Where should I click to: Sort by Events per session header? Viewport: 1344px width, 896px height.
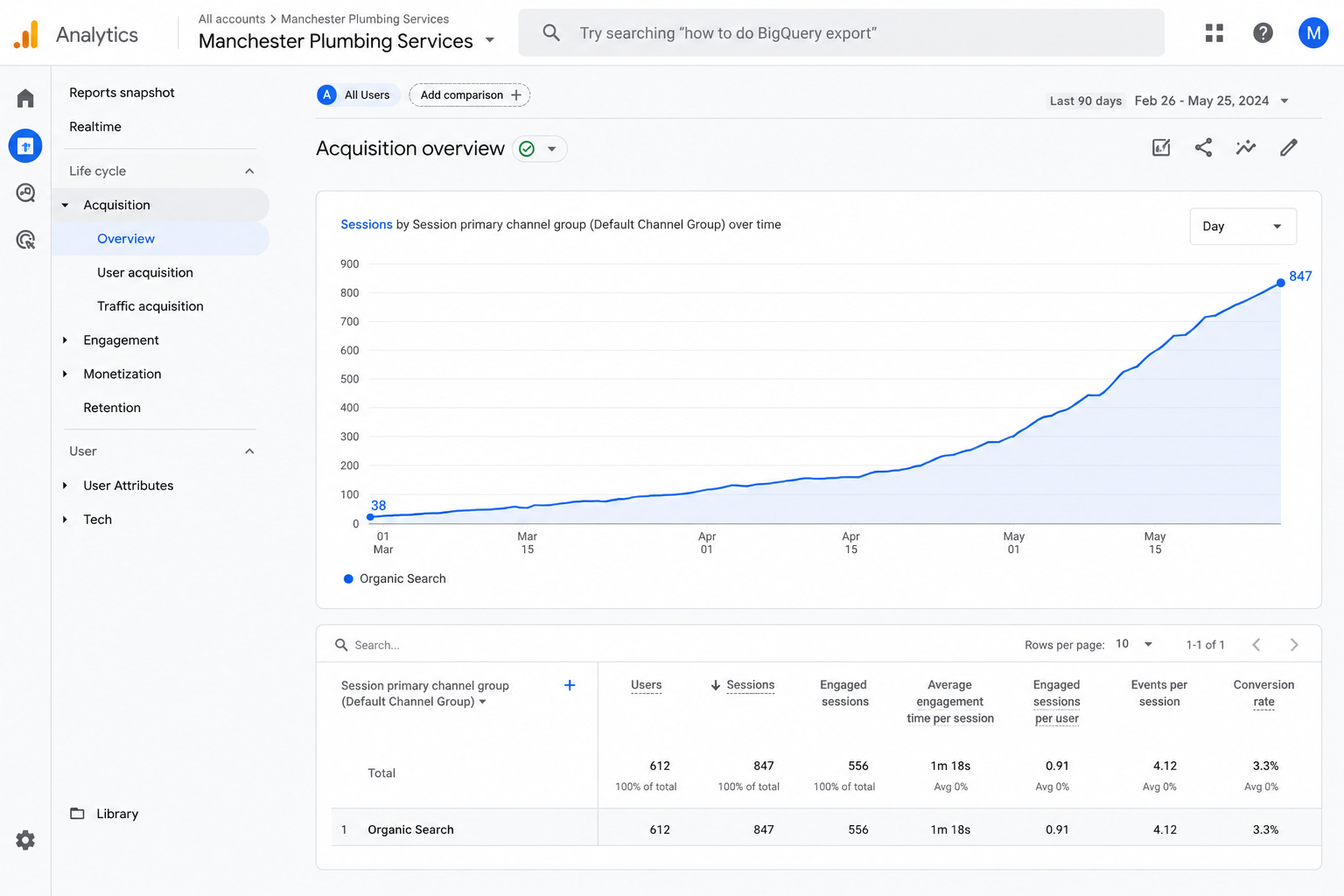[1159, 693]
